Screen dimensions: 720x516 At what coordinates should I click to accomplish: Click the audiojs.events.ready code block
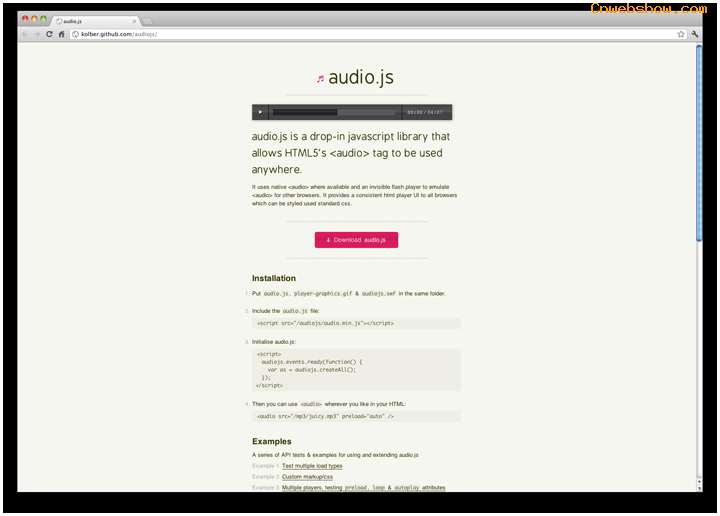356,370
